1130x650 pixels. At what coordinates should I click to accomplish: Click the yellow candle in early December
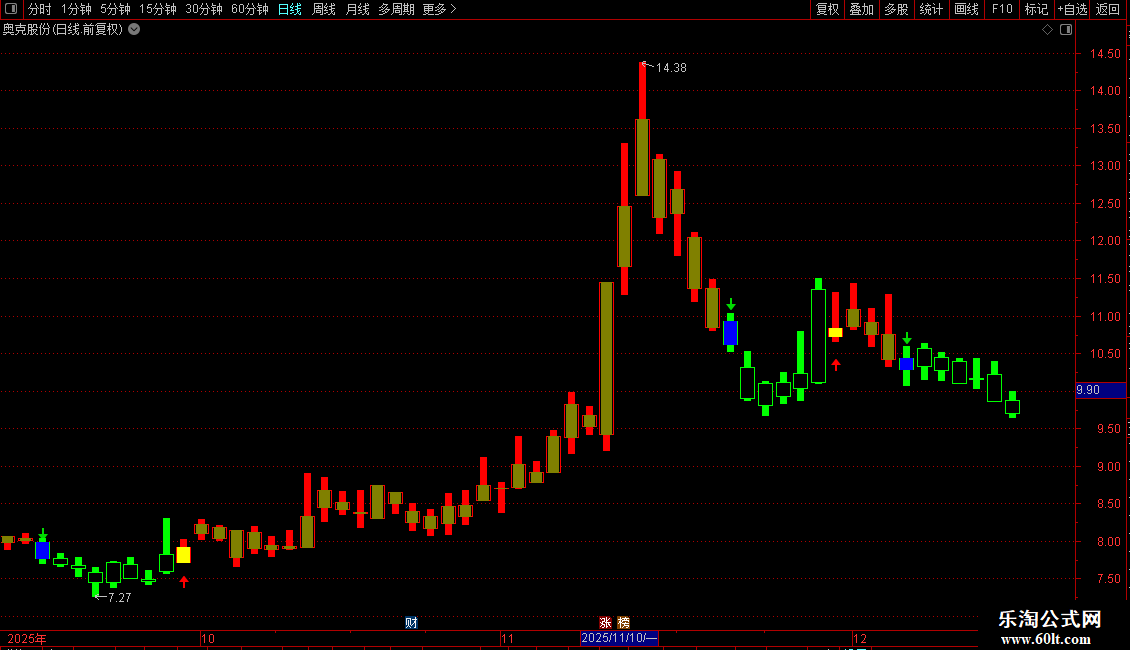click(x=835, y=332)
